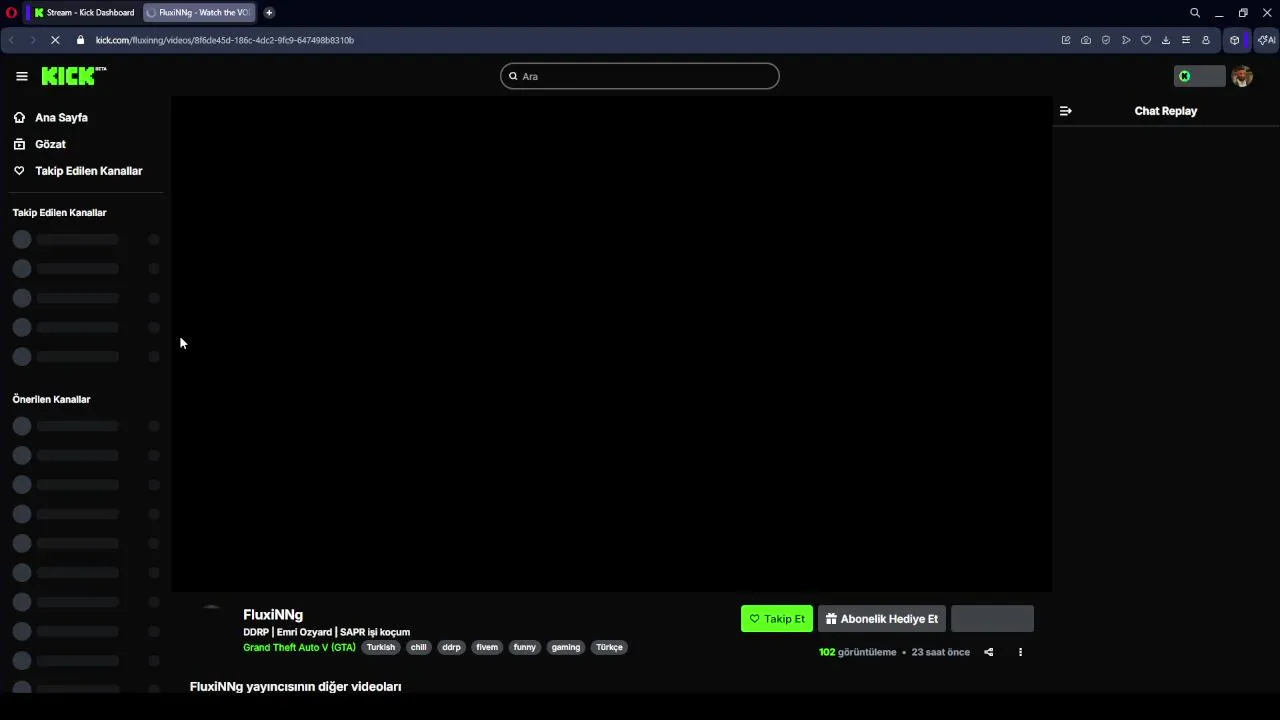Switch to the Stream - Kick Dashboard tab

(x=83, y=13)
